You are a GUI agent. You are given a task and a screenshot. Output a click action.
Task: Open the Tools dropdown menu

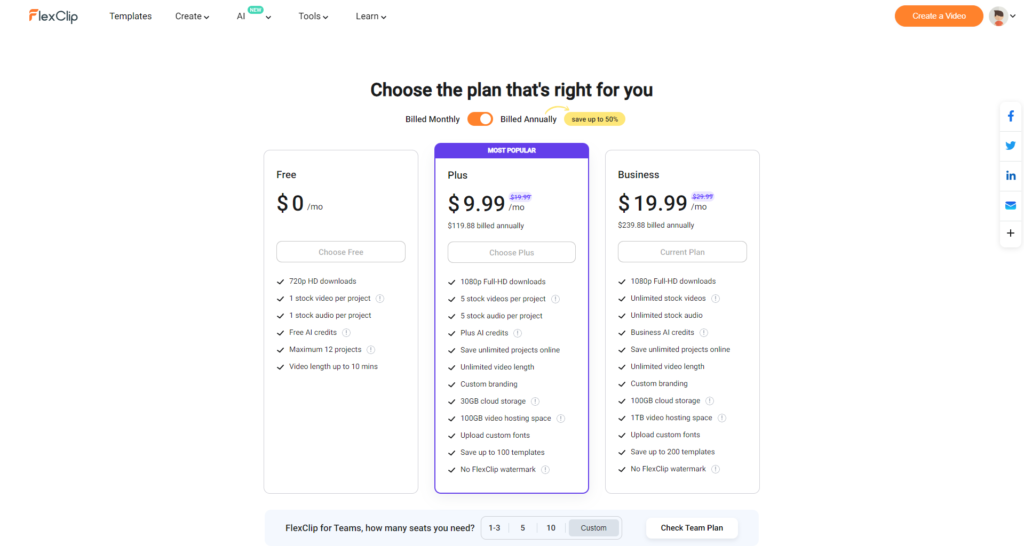pyautogui.click(x=315, y=17)
